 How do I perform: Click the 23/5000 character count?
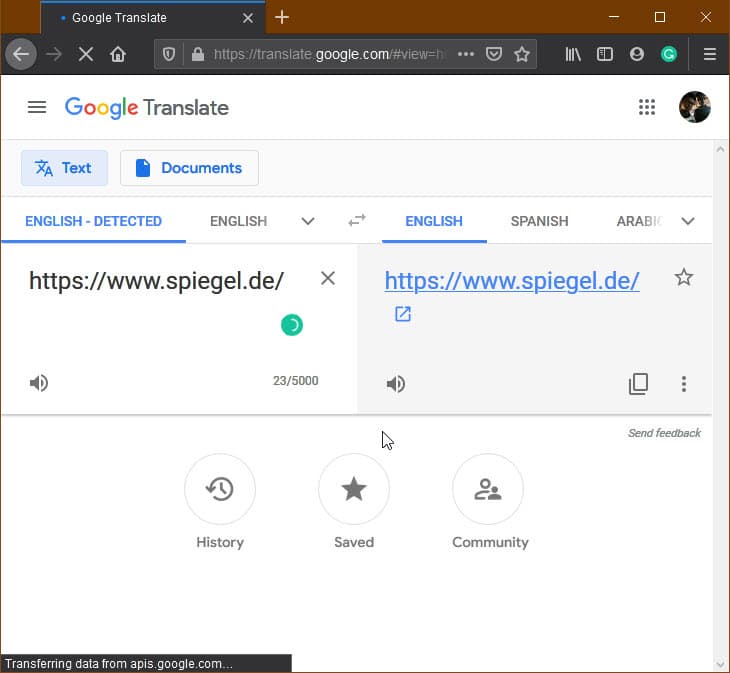pyautogui.click(x=296, y=381)
